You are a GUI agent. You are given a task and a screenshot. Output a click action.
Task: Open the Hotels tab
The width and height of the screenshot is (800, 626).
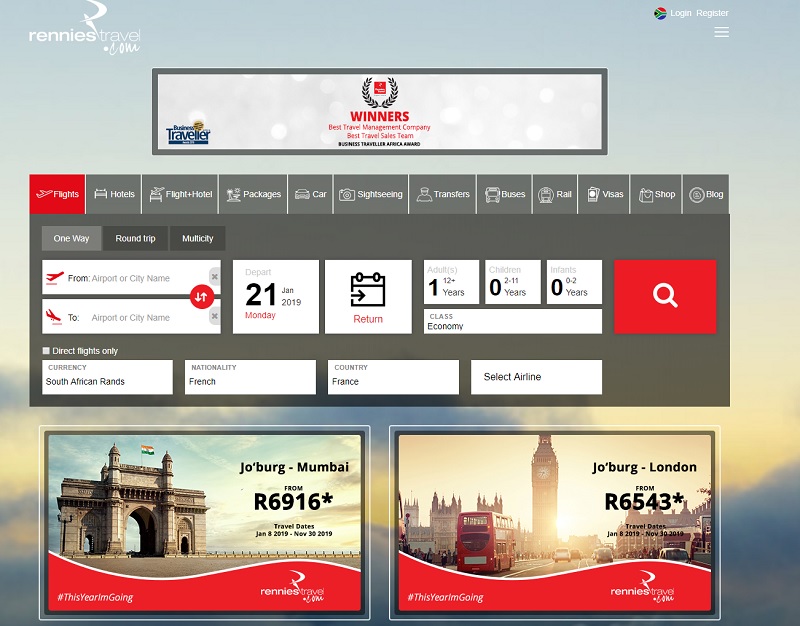114,194
